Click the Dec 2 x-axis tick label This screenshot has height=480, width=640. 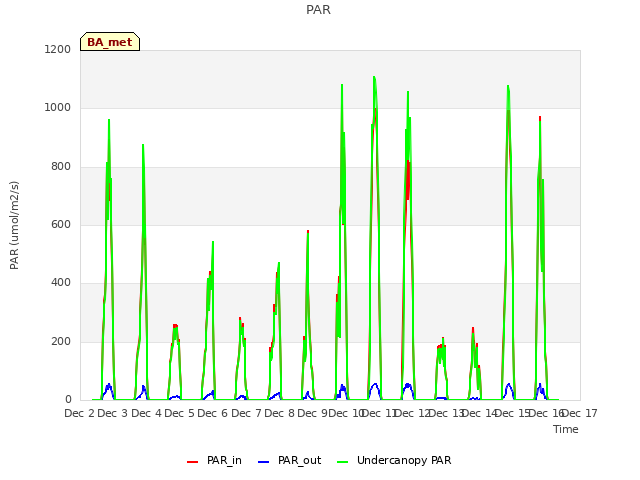(79, 413)
